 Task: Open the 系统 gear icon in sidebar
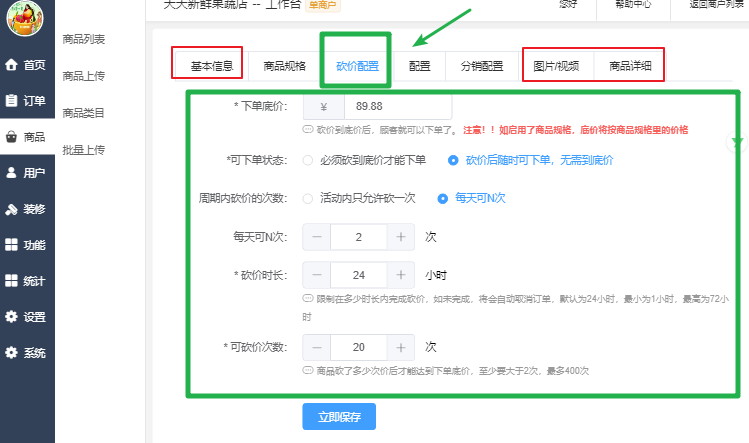coord(11,353)
